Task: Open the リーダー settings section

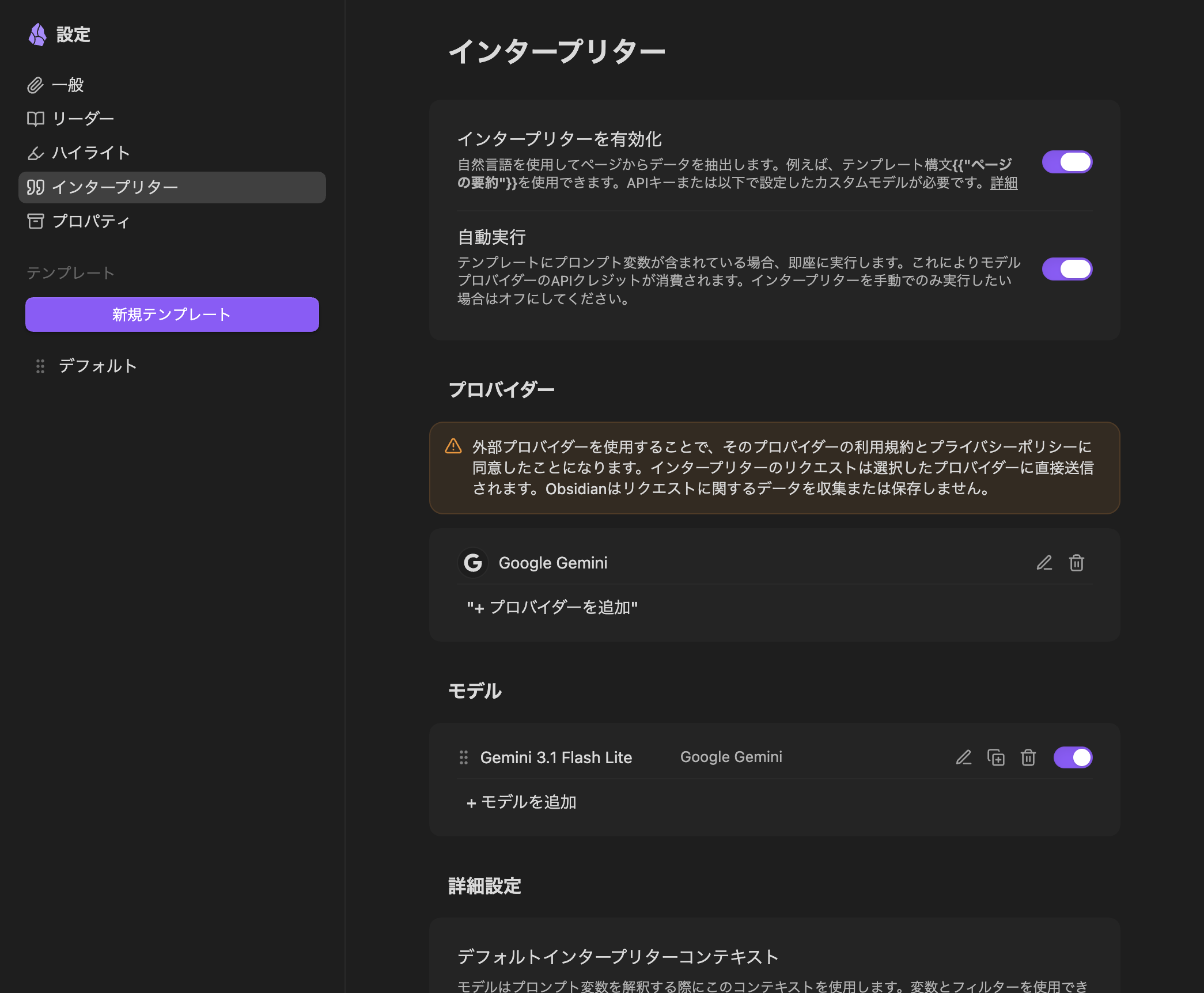Action: click(172, 119)
